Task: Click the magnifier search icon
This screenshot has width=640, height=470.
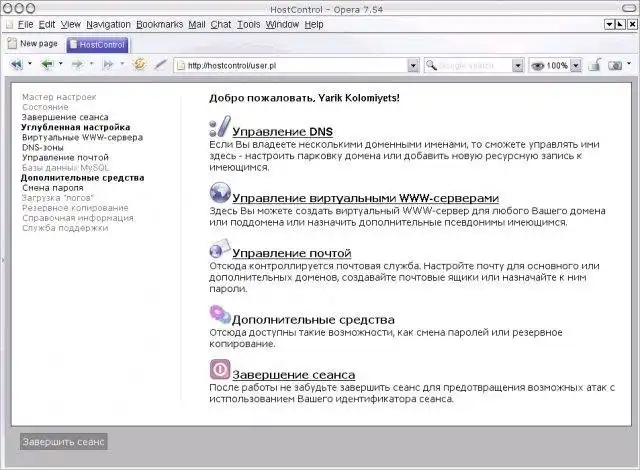Action: 431,65
